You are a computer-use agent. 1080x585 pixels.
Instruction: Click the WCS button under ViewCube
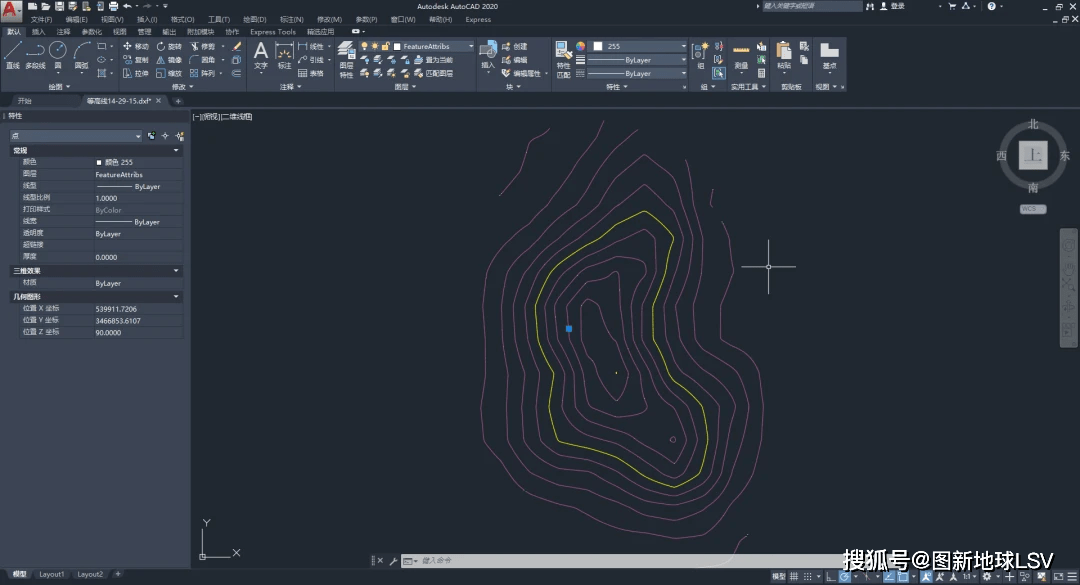[x=1032, y=209]
